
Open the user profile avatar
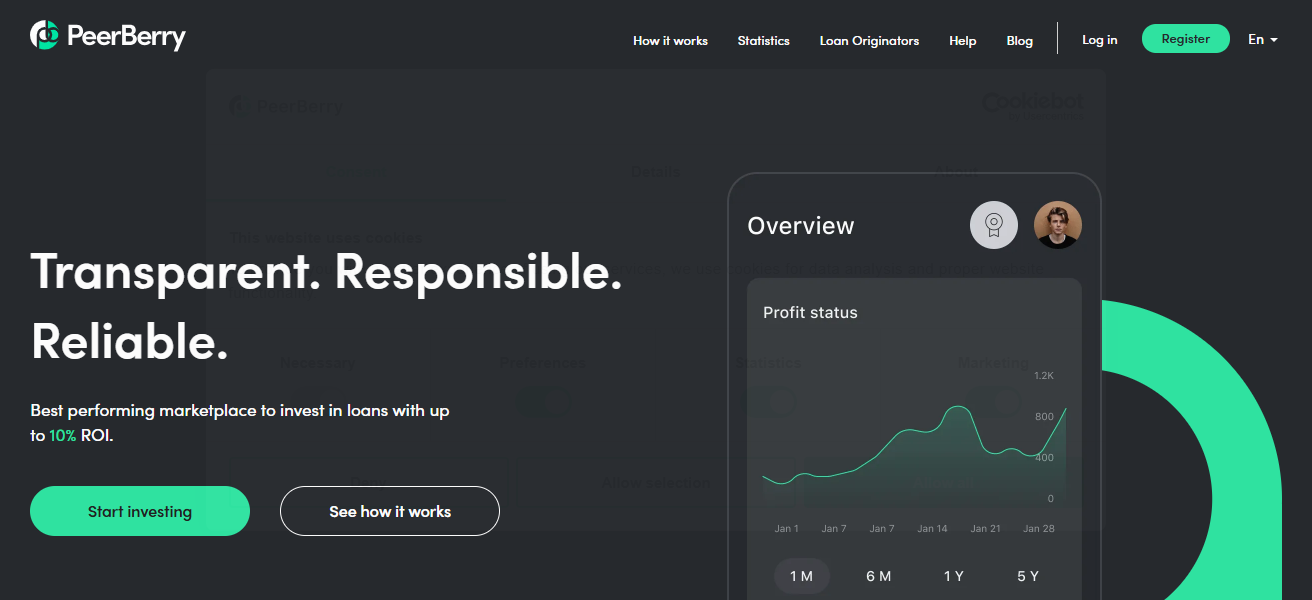(1057, 225)
